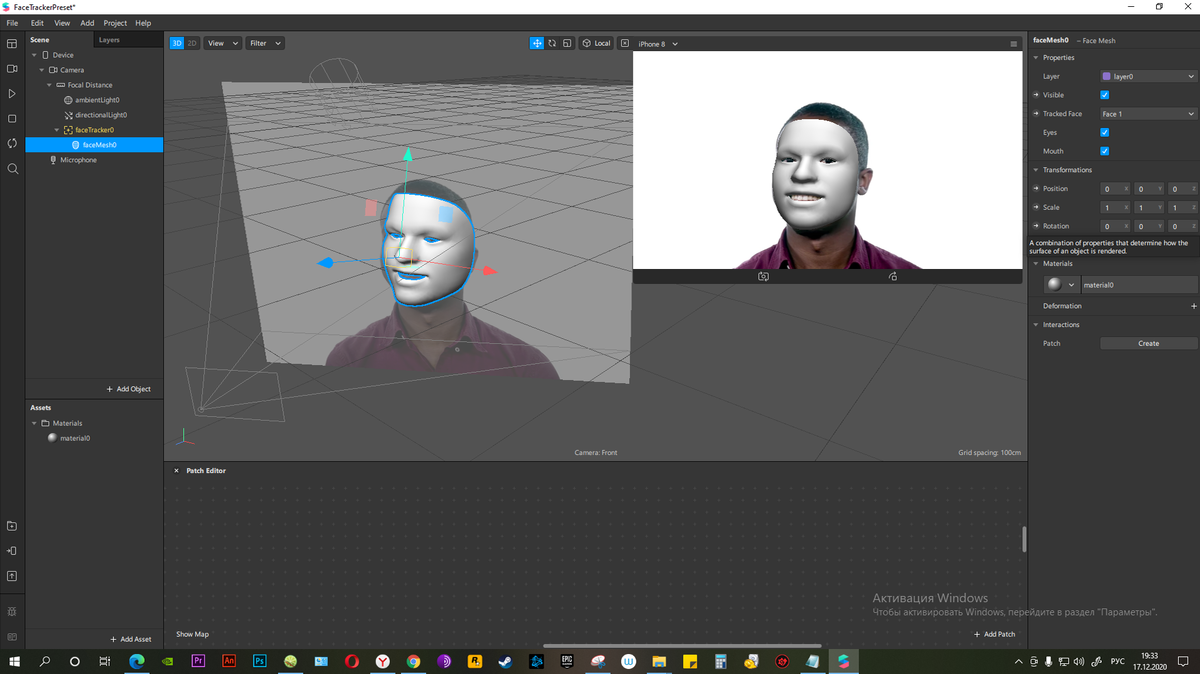Click the patch arrow next to Rotation
The height and width of the screenshot is (674, 1200).
(x=1035, y=226)
